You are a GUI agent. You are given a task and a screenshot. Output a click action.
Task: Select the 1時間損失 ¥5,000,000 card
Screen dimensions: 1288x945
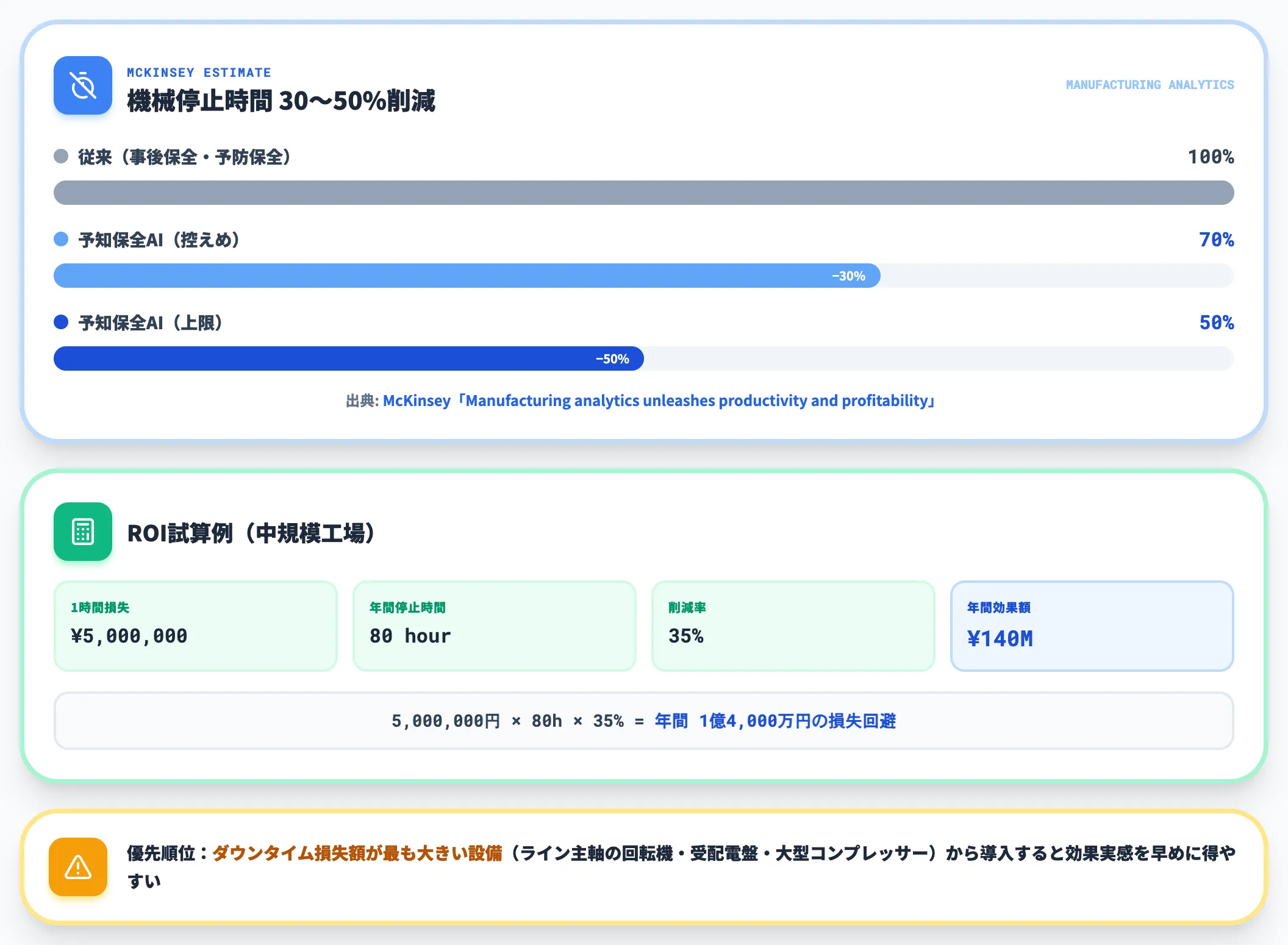[x=196, y=626]
